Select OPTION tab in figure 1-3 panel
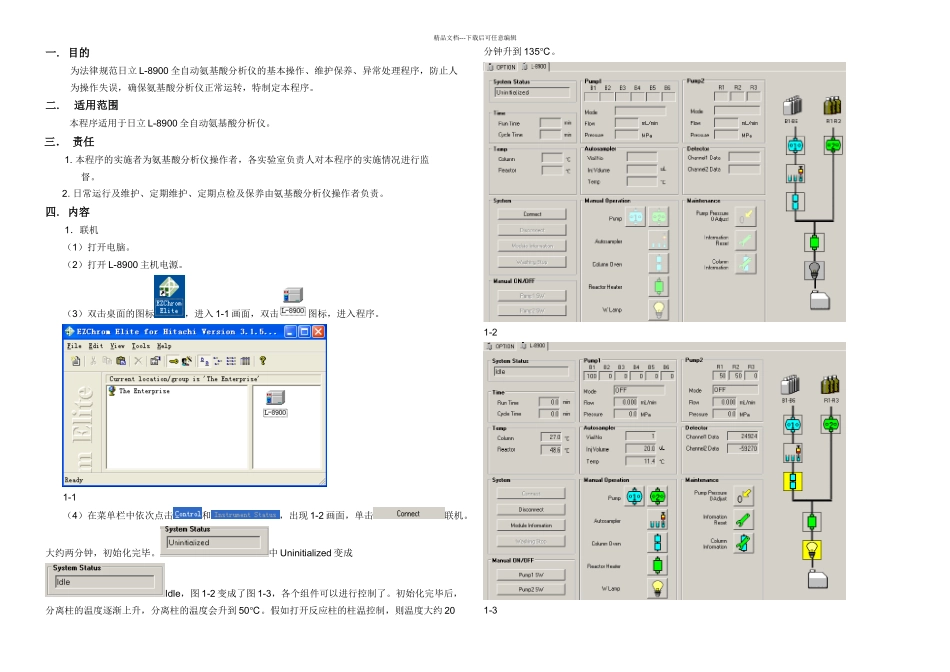This screenshot has height=672, width=950. (501, 346)
